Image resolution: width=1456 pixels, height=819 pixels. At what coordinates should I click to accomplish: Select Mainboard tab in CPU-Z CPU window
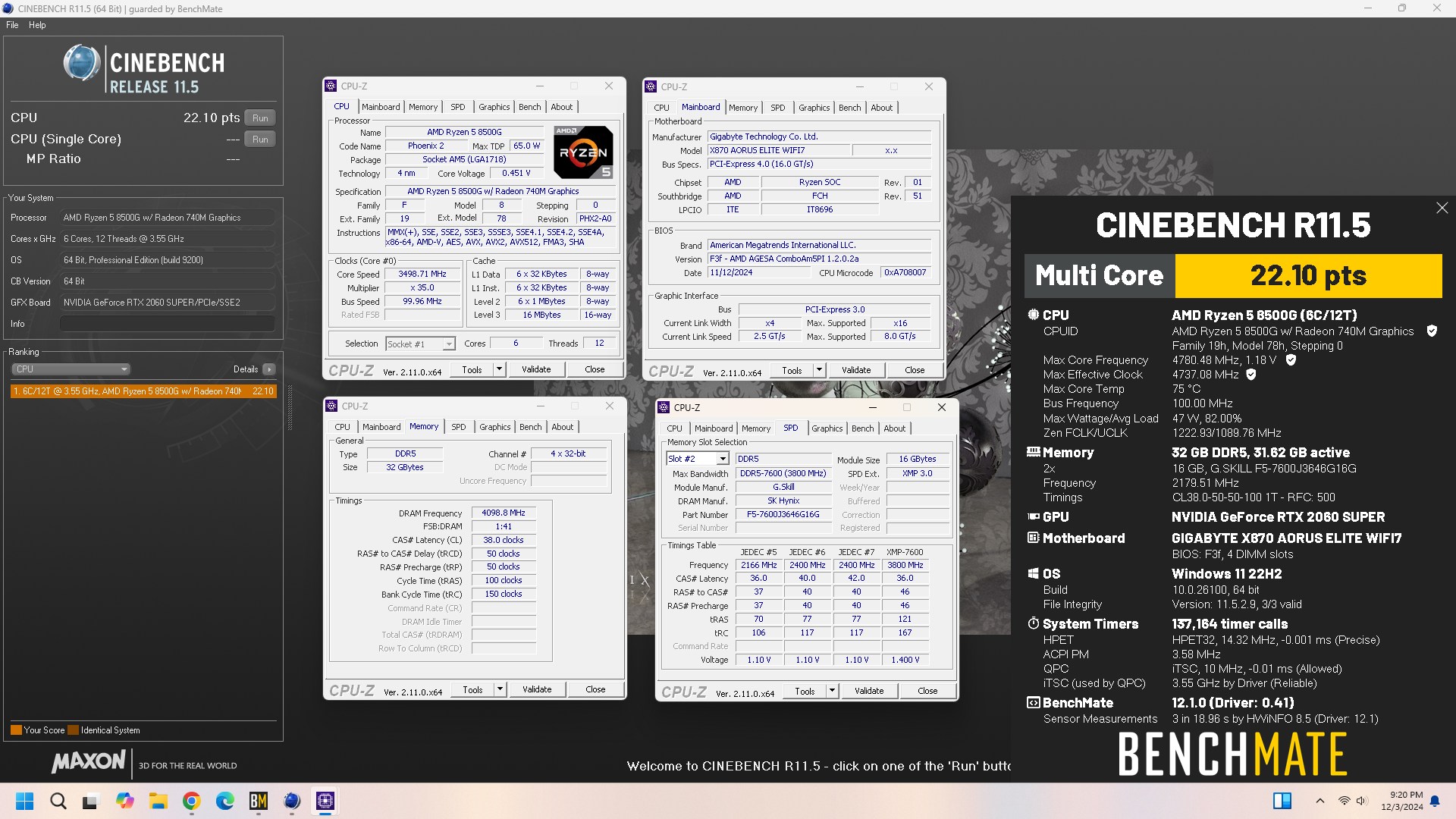pyautogui.click(x=381, y=107)
